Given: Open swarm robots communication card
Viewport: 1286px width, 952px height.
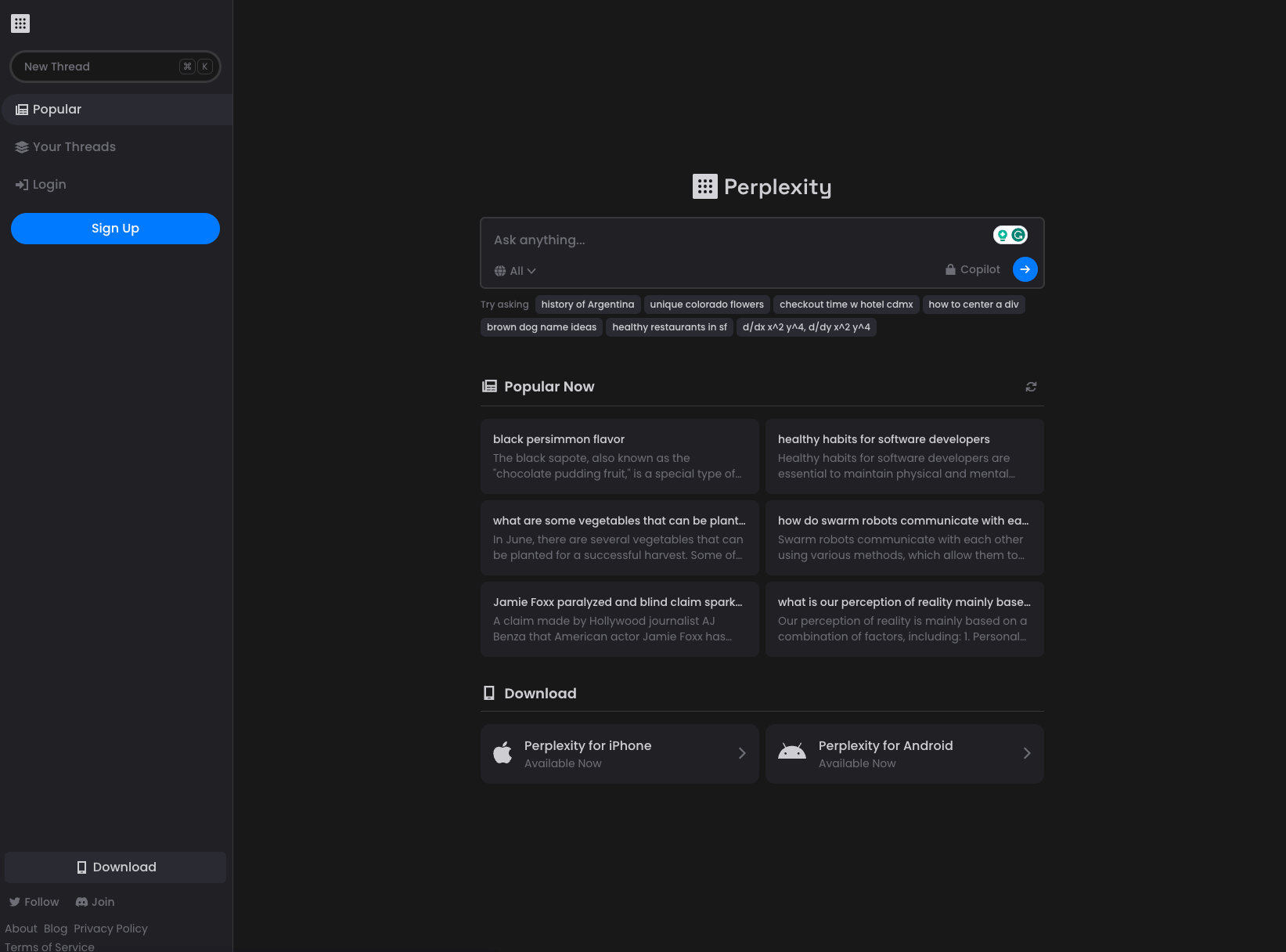Looking at the screenshot, I should (905, 538).
